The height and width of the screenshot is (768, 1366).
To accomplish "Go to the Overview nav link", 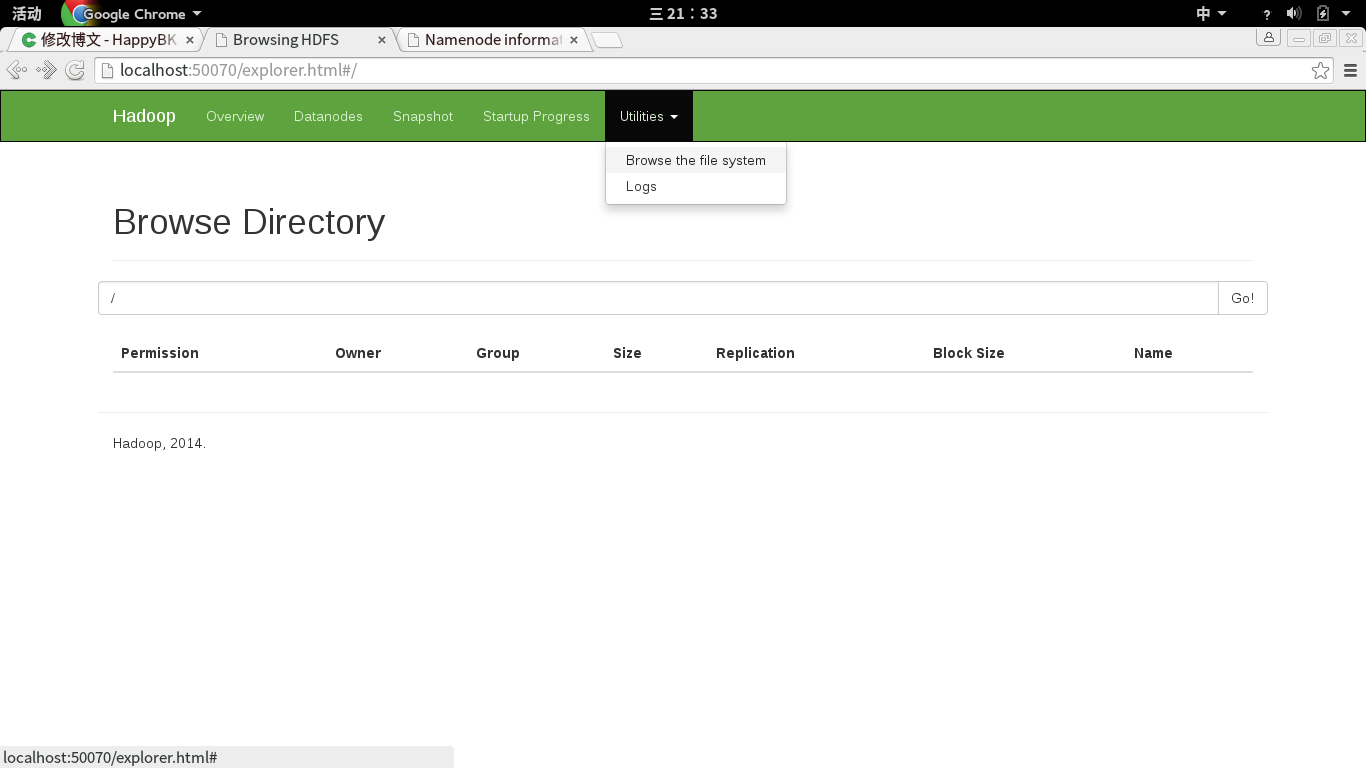I will [235, 116].
